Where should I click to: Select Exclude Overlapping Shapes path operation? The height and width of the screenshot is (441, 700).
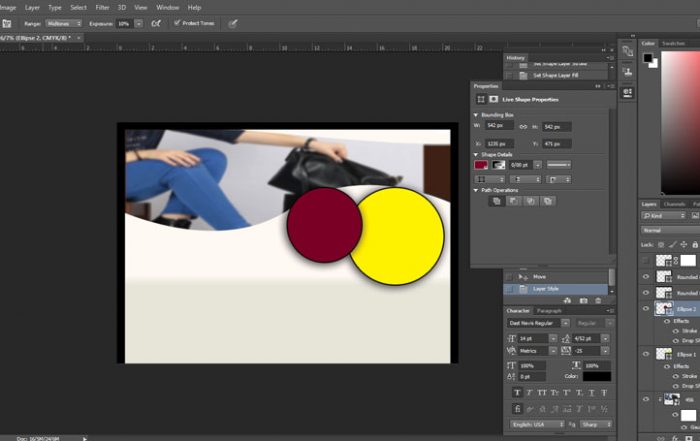(x=548, y=201)
